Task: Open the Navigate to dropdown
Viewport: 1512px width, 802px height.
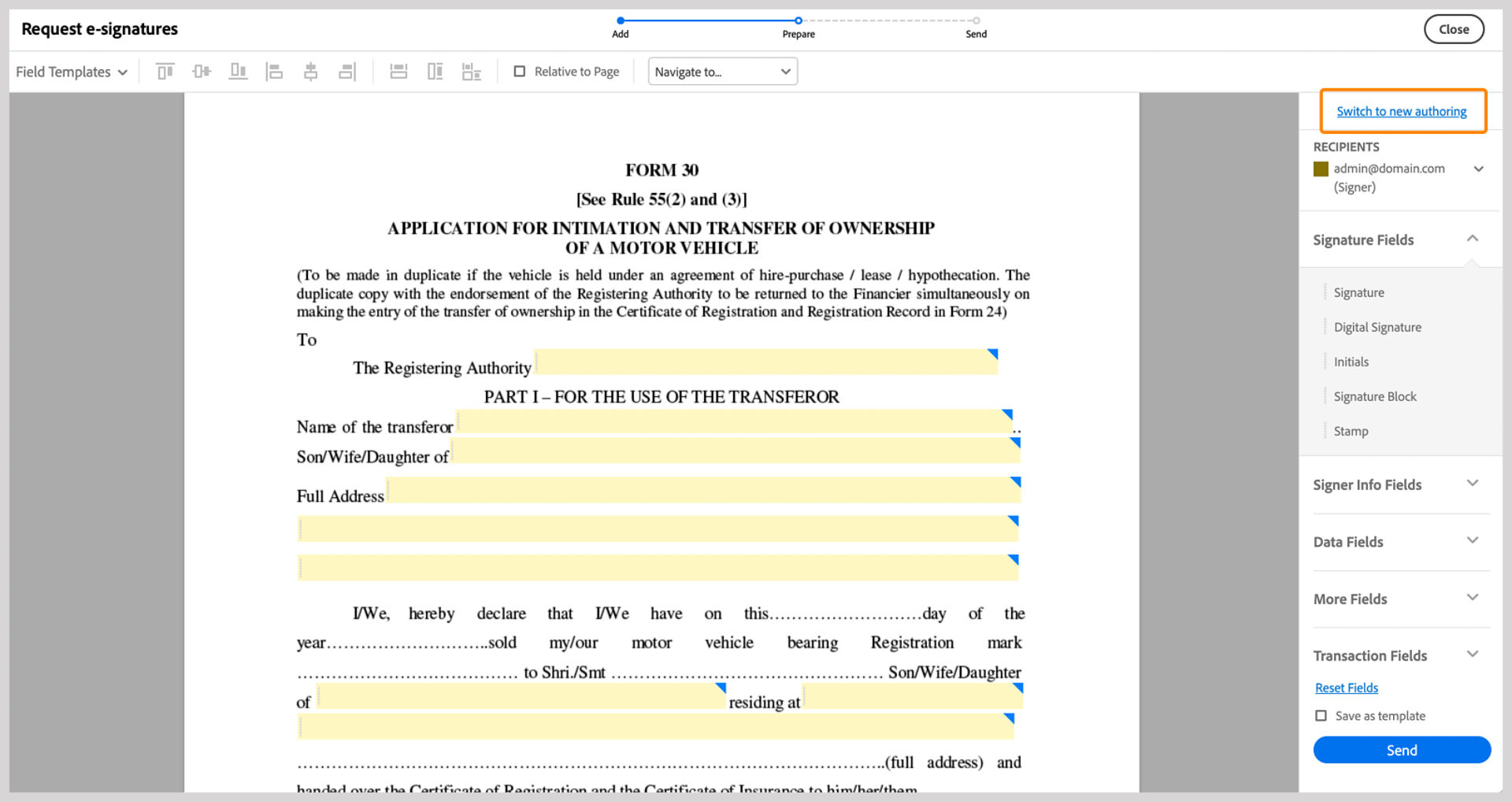Action: click(723, 72)
